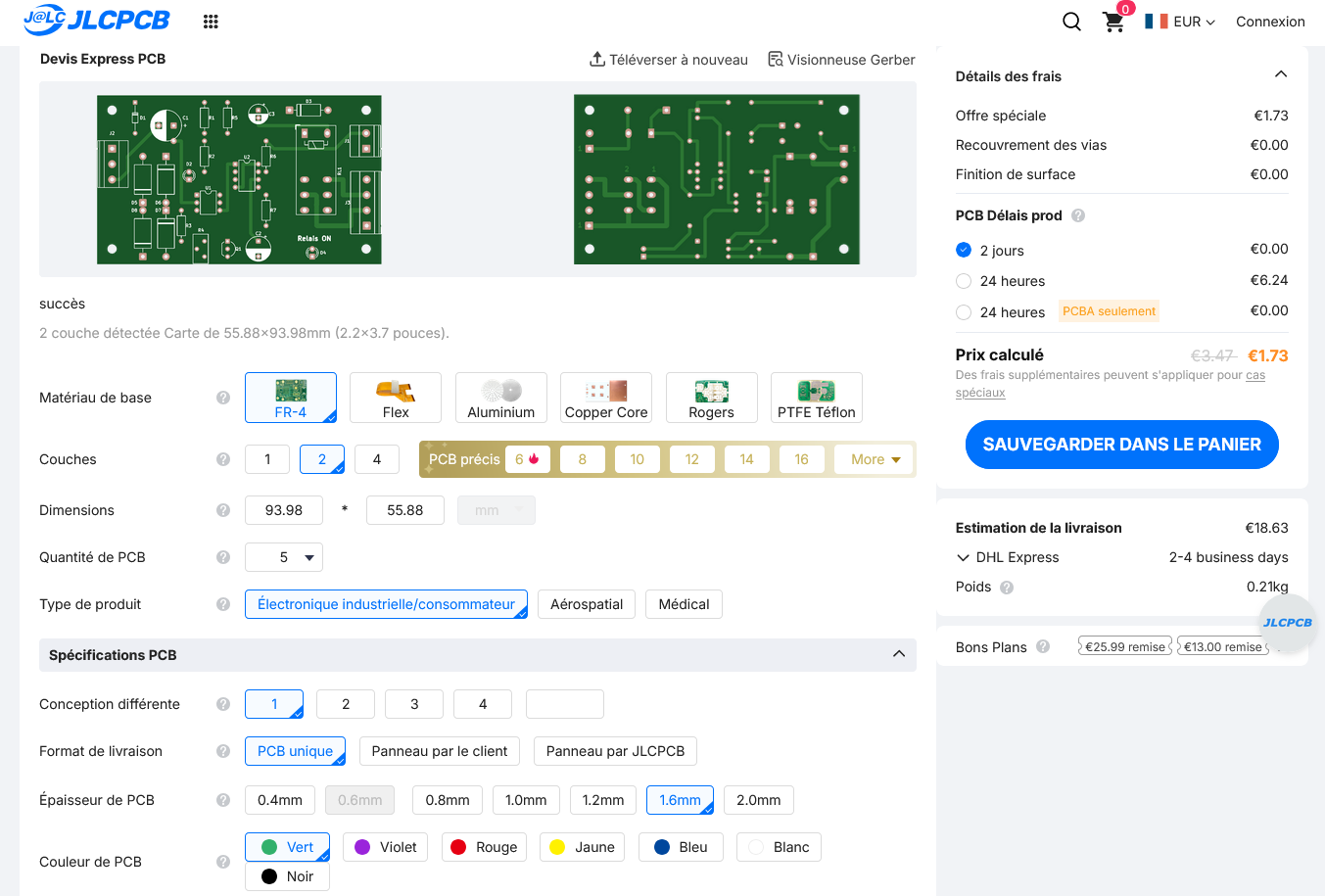The width and height of the screenshot is (1325, 896).
Task: Open the Visionneuse Gerber viewer
Action: [840, 59]
